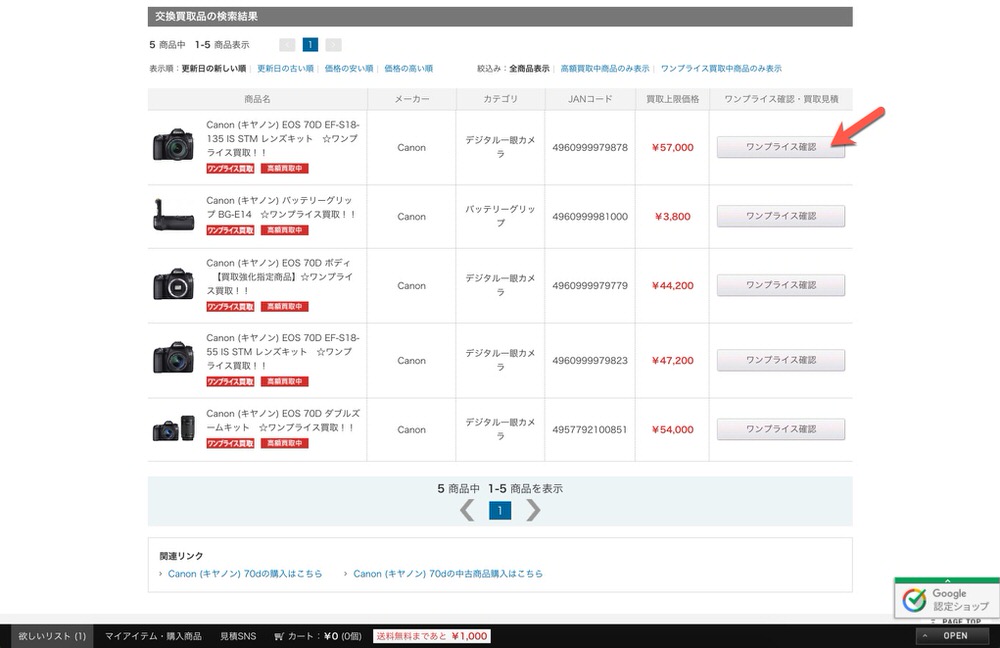This screenshot has width=1000, height=648.
Task: Open マイアイテム・購入商品 in bottom bar
Action: 153,636
